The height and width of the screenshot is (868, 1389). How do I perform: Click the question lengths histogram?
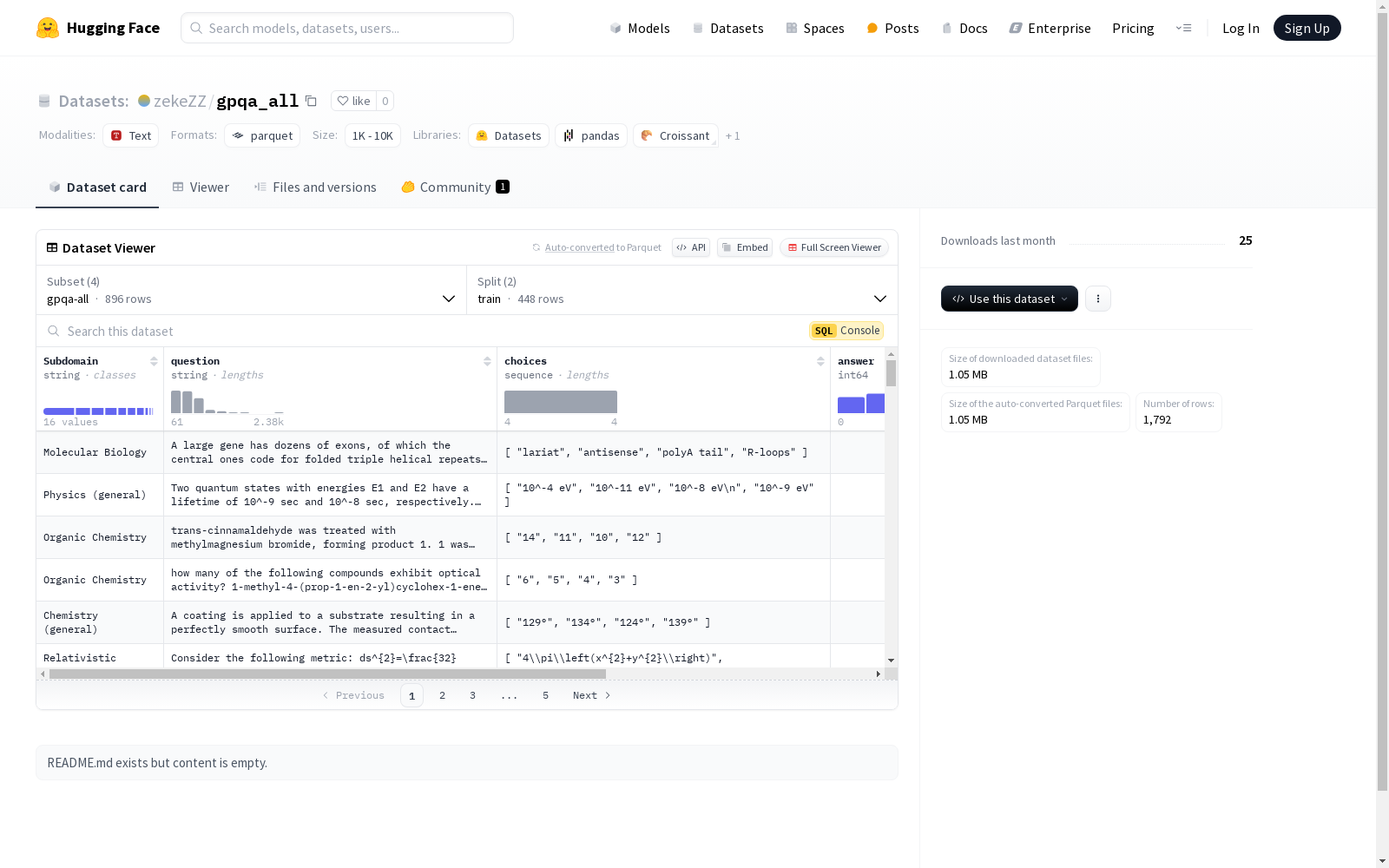coord(227,402)
